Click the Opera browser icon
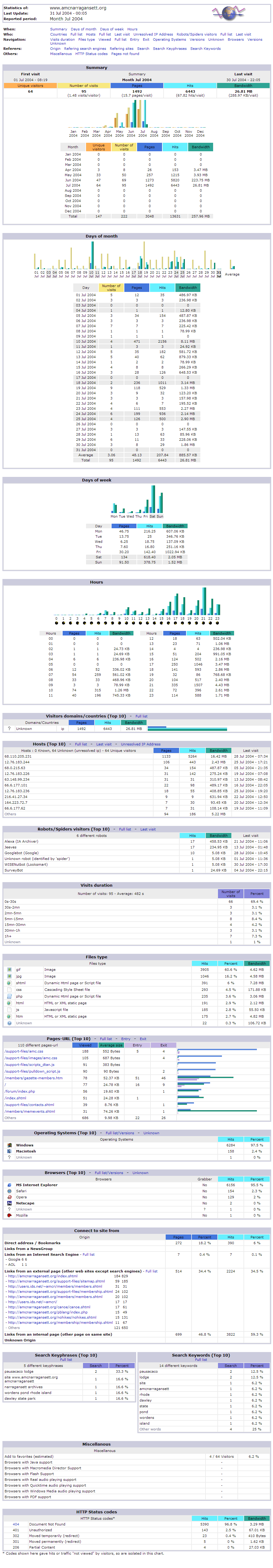The image size is (273, 1568). [9, 1197]
